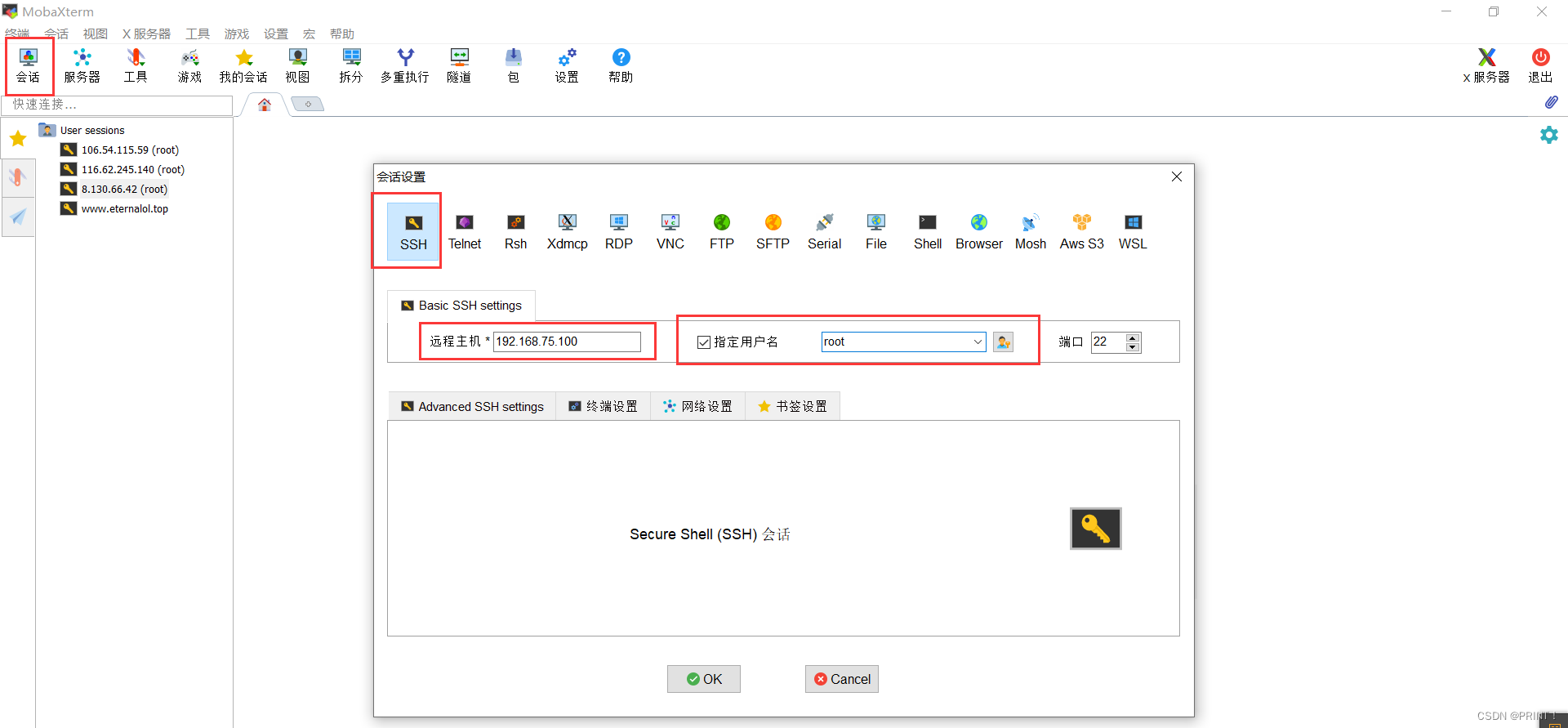Open the 设置 gears toolbar icon
1568x728 pixels.
(x=567, y=65)
